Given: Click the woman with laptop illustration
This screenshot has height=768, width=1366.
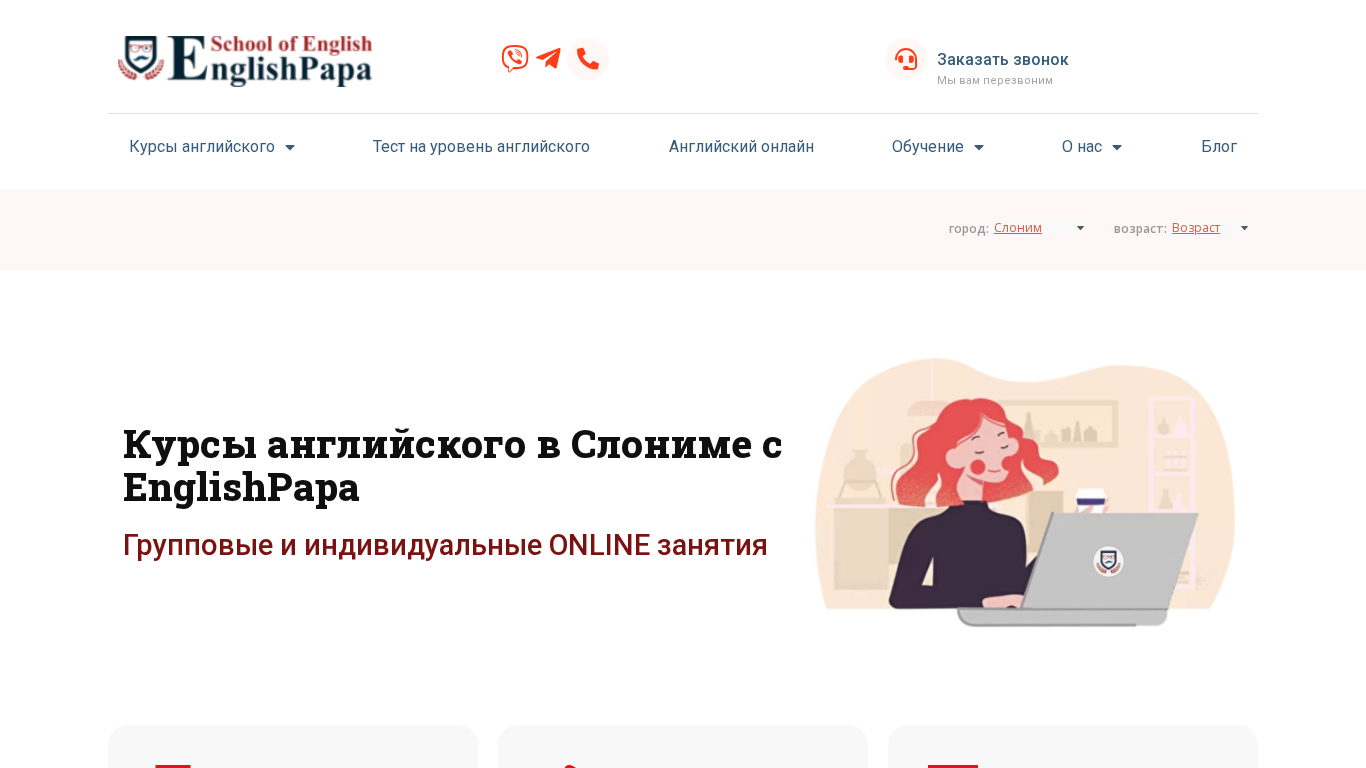Looking at the screenshot, I should point(1025,492).
